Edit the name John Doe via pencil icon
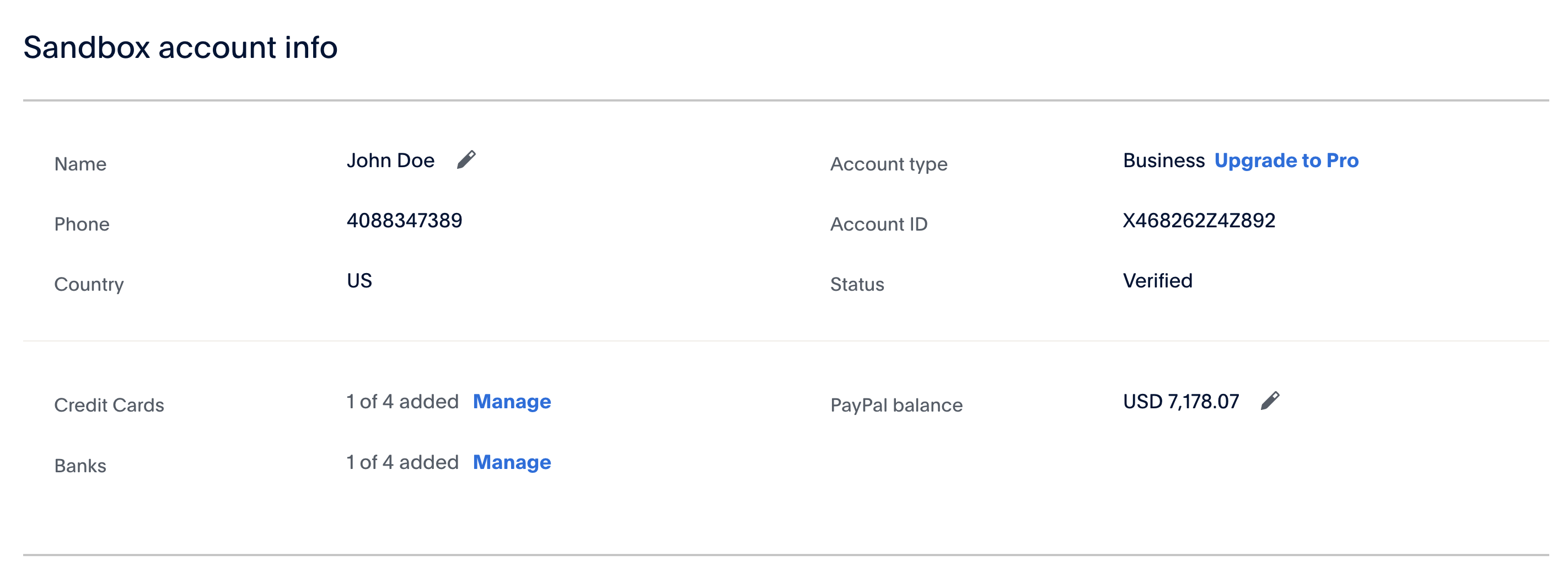Image resolution: width=1568 pixels, height=576 pixels. (x=466, y=160)
